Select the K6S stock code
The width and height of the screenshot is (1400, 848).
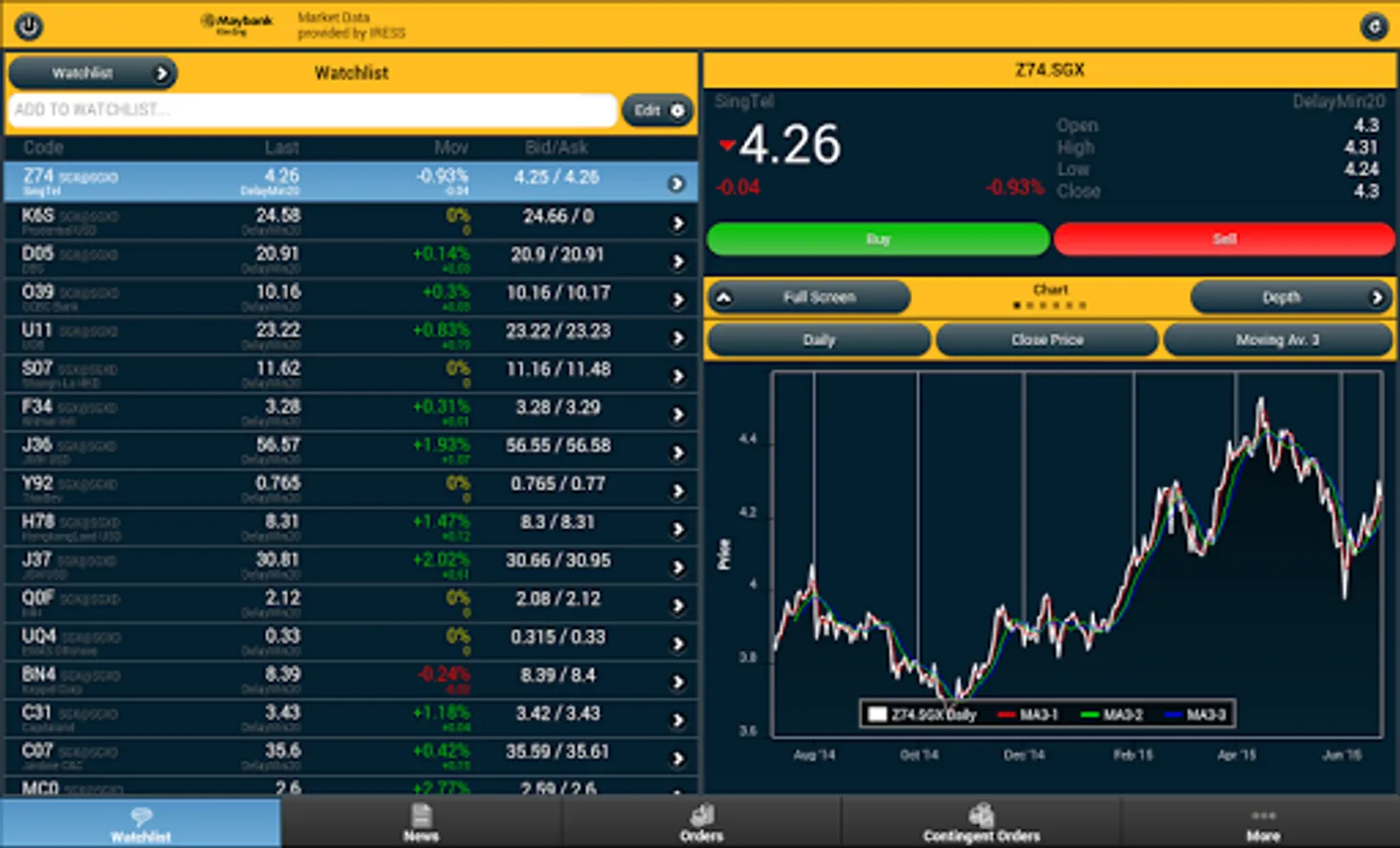point(38,216)
